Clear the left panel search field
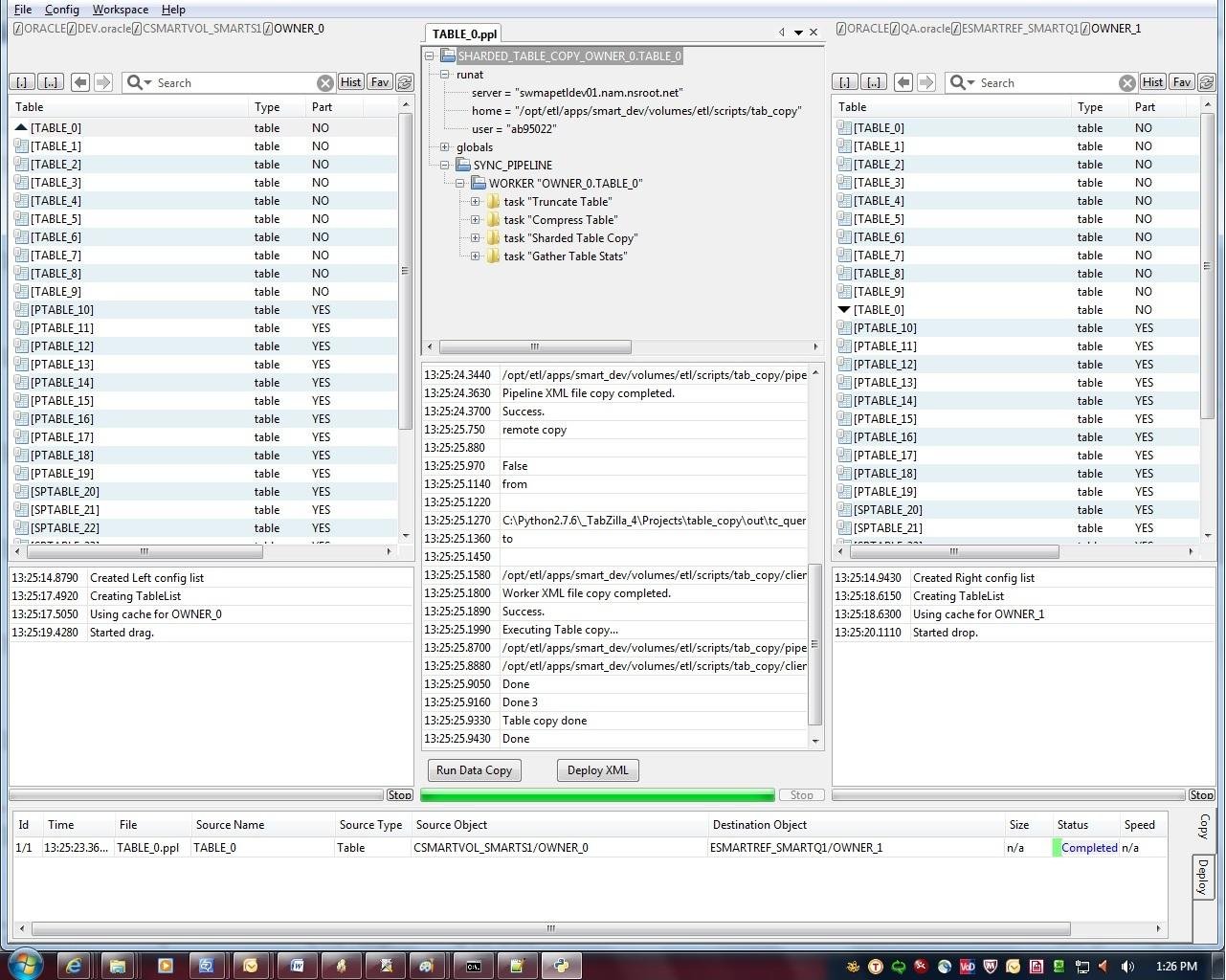Image resolution: width=1226 pixels, height=980 pixels. click(325, 83)
